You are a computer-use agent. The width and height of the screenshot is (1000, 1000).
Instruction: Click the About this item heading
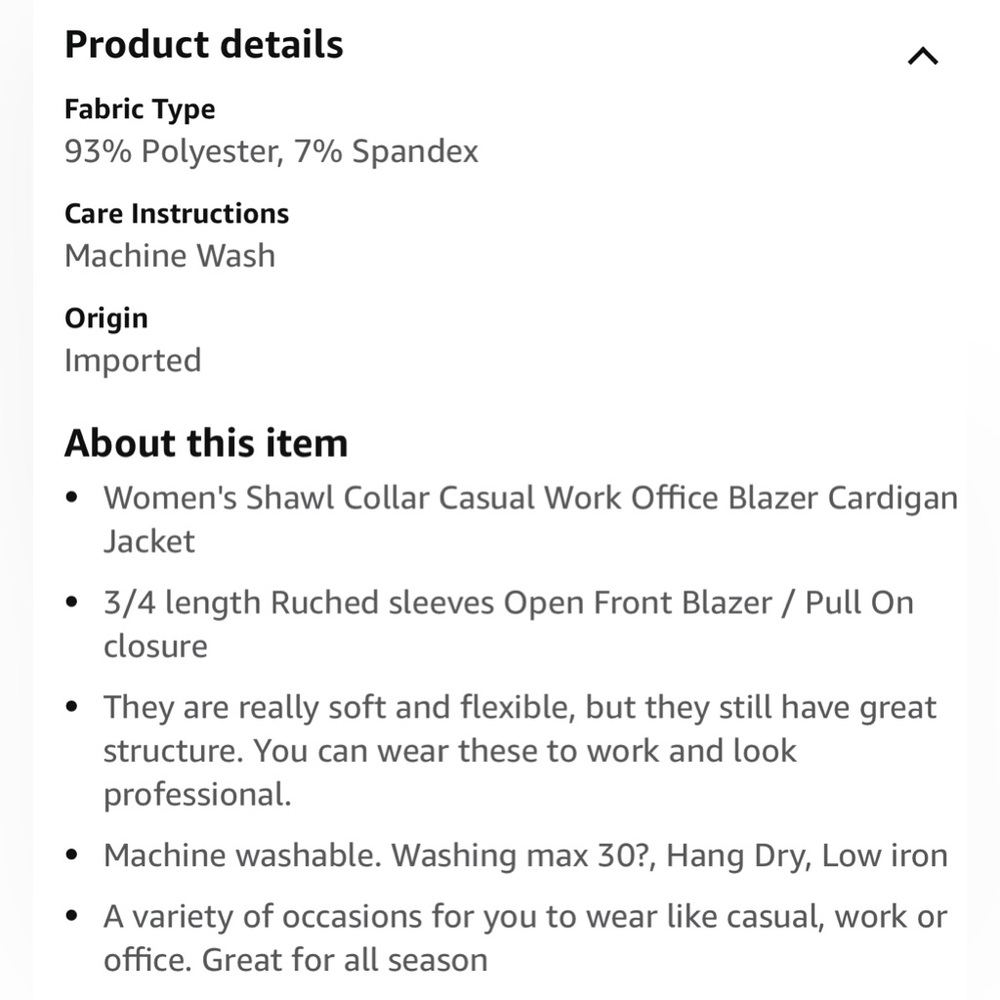tap(206, 443)
